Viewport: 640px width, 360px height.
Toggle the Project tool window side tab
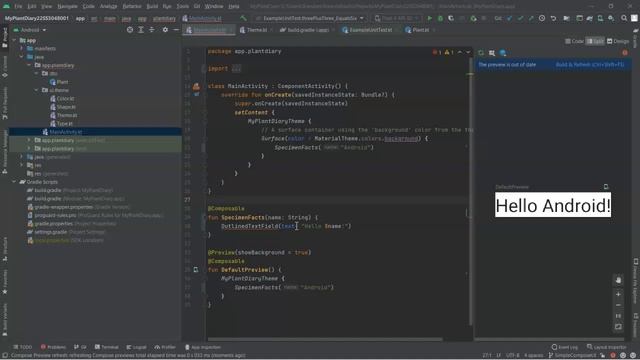(x=4, y=38)
